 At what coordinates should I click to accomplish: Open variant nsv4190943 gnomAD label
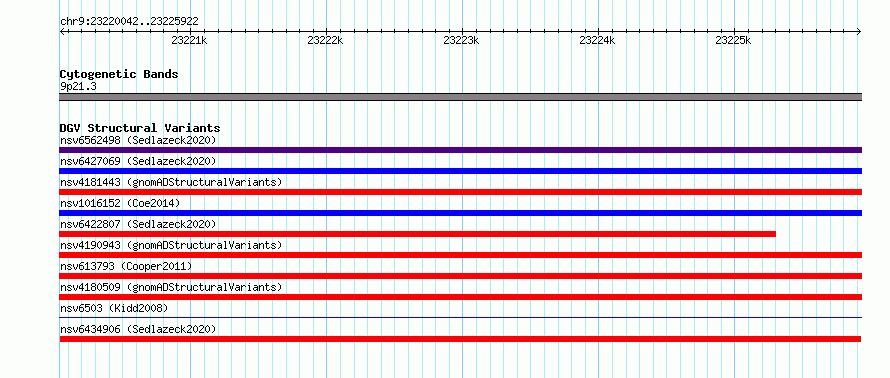coord(171,245)
